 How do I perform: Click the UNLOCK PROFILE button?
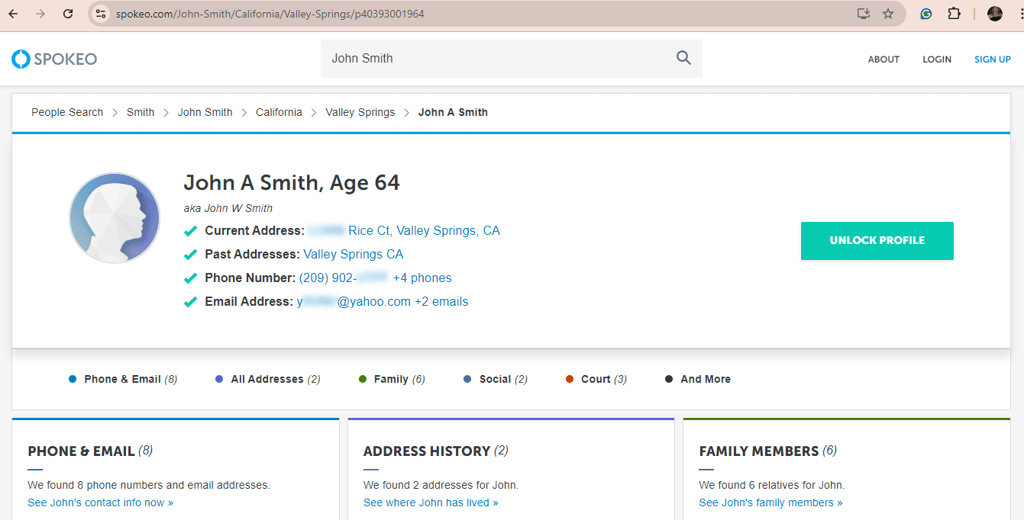[877, 240]
